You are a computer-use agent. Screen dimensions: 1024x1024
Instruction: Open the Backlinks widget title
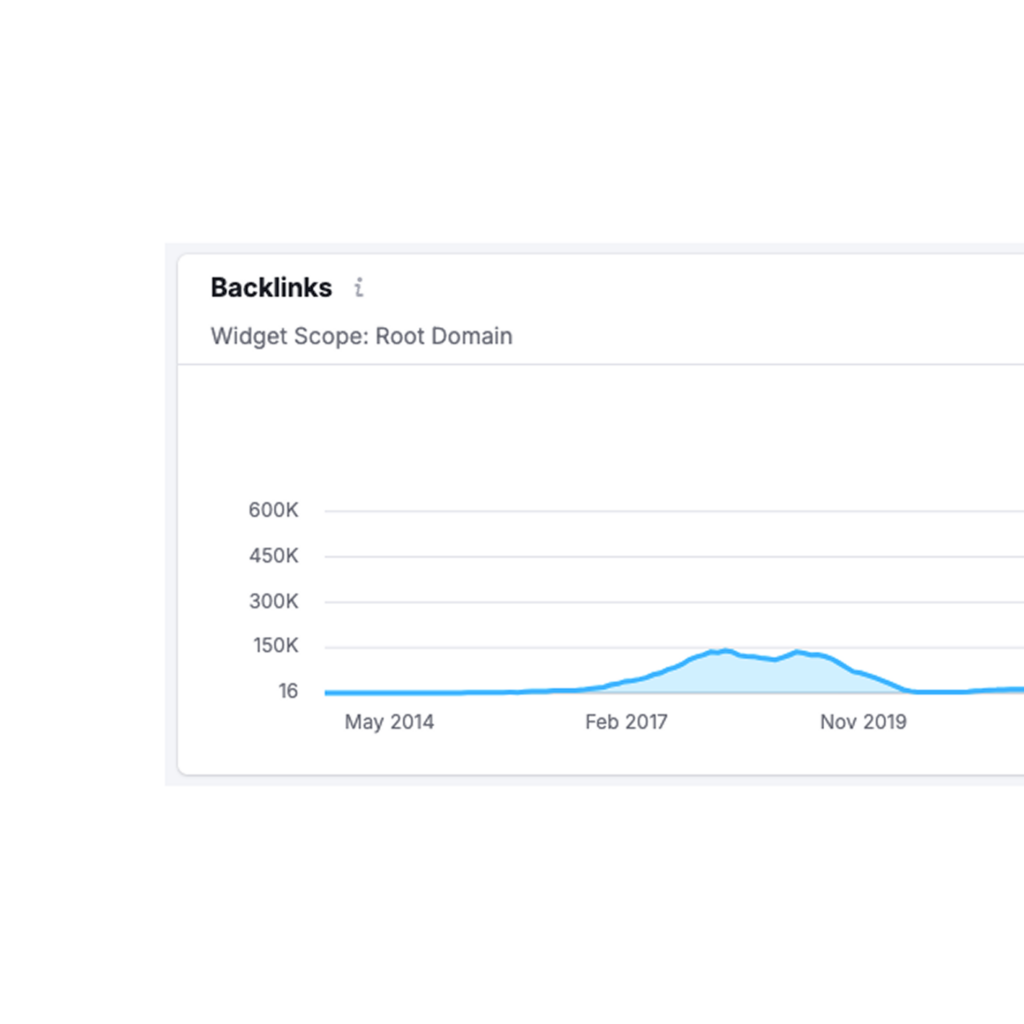tap(271, 287)
